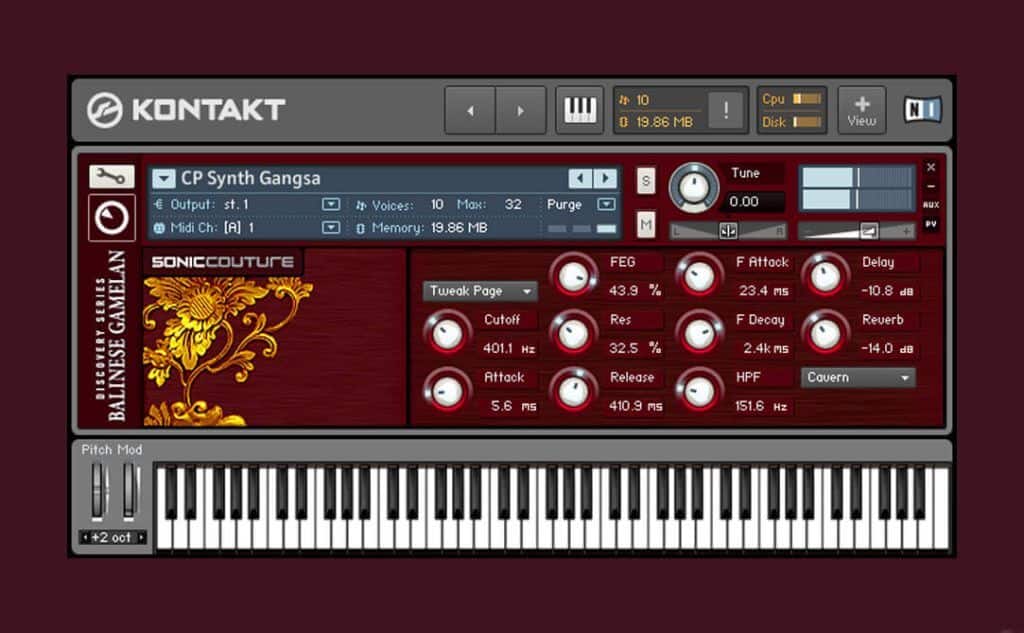Click the exclamation panic button

pos(725,110)
